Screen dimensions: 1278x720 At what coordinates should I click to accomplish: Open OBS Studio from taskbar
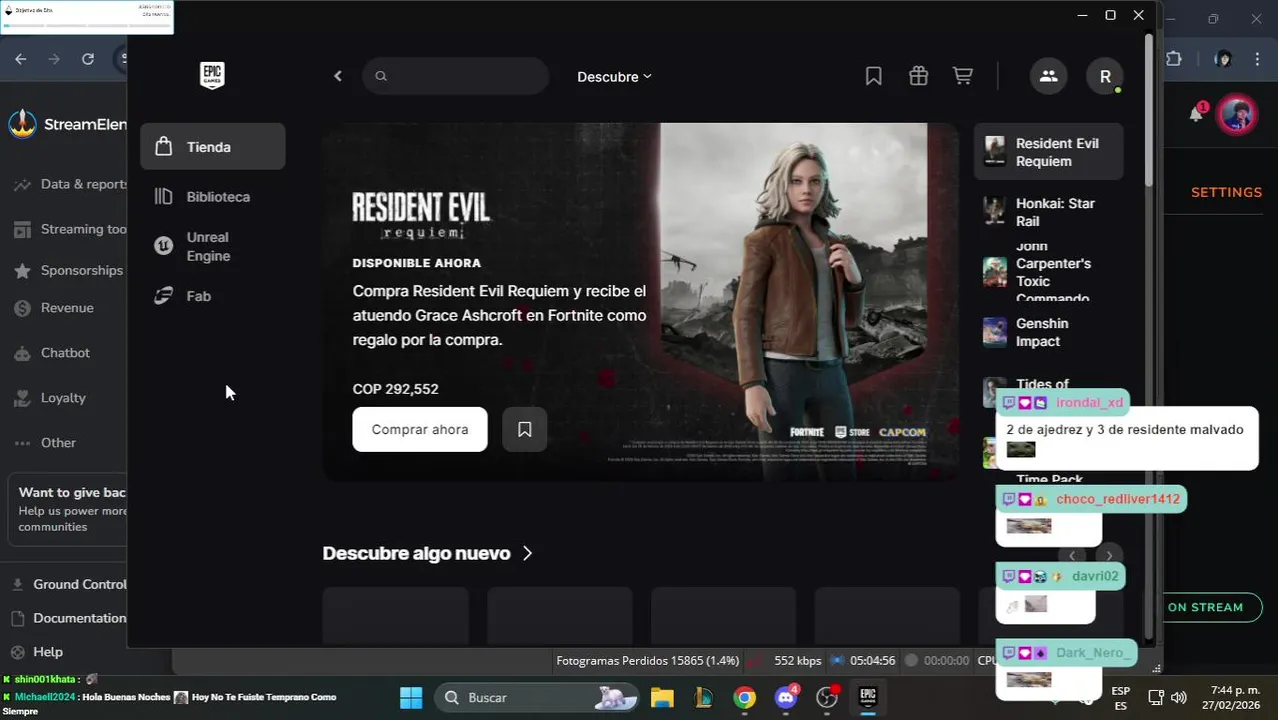click(827, 697)
